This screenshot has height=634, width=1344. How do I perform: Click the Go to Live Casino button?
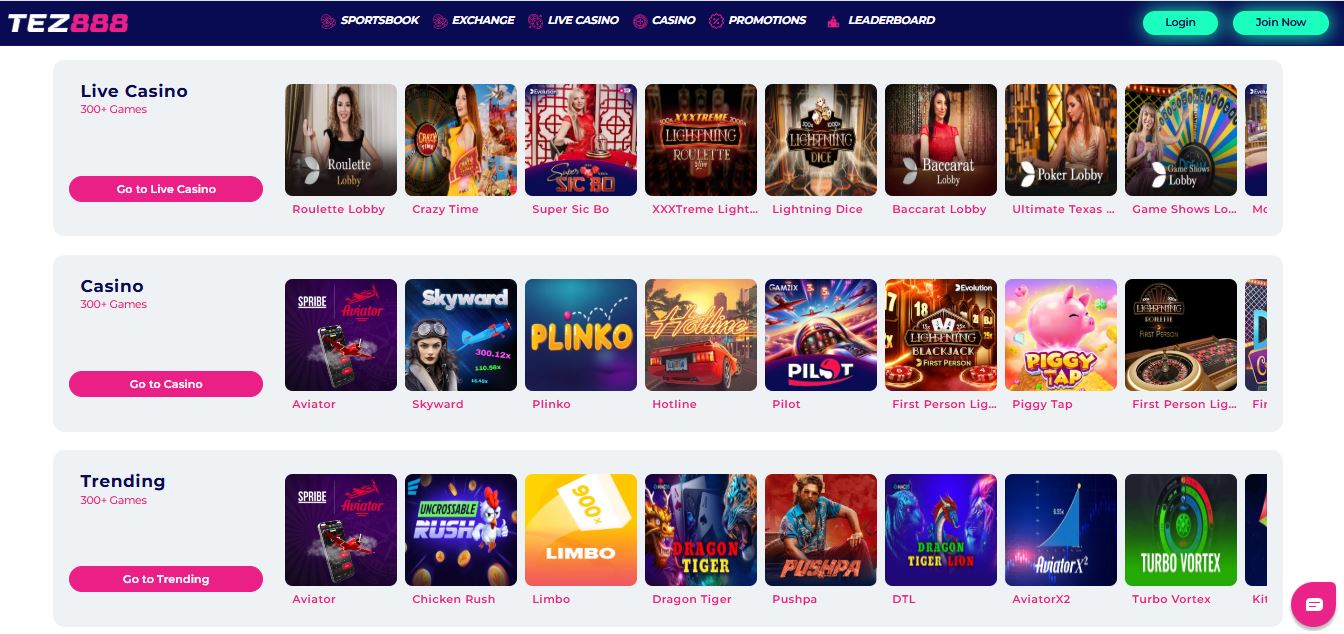tap(166, 189)
